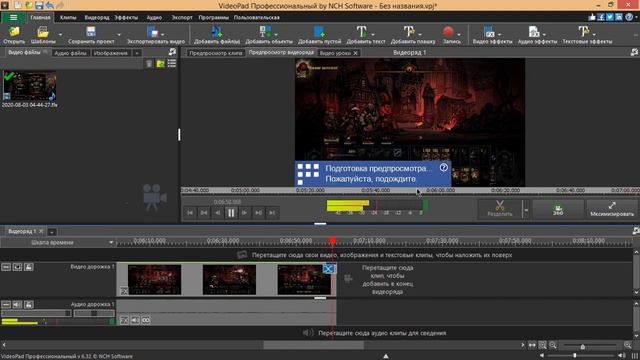Open effects FX icon on first video clip
The image size is (640, 360).
[x=124, y=291]
